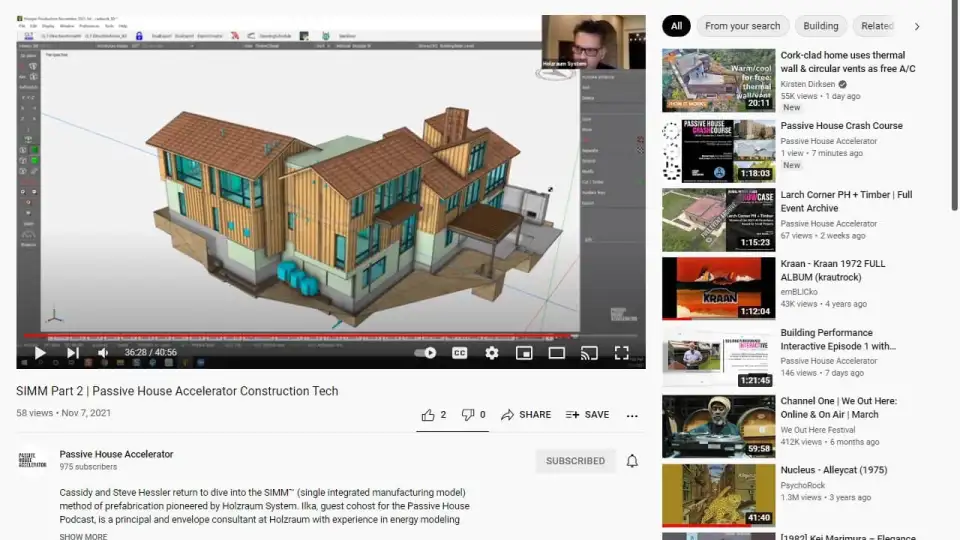Select the Building filter chip
960x540 pixels.
pos(820,26)
